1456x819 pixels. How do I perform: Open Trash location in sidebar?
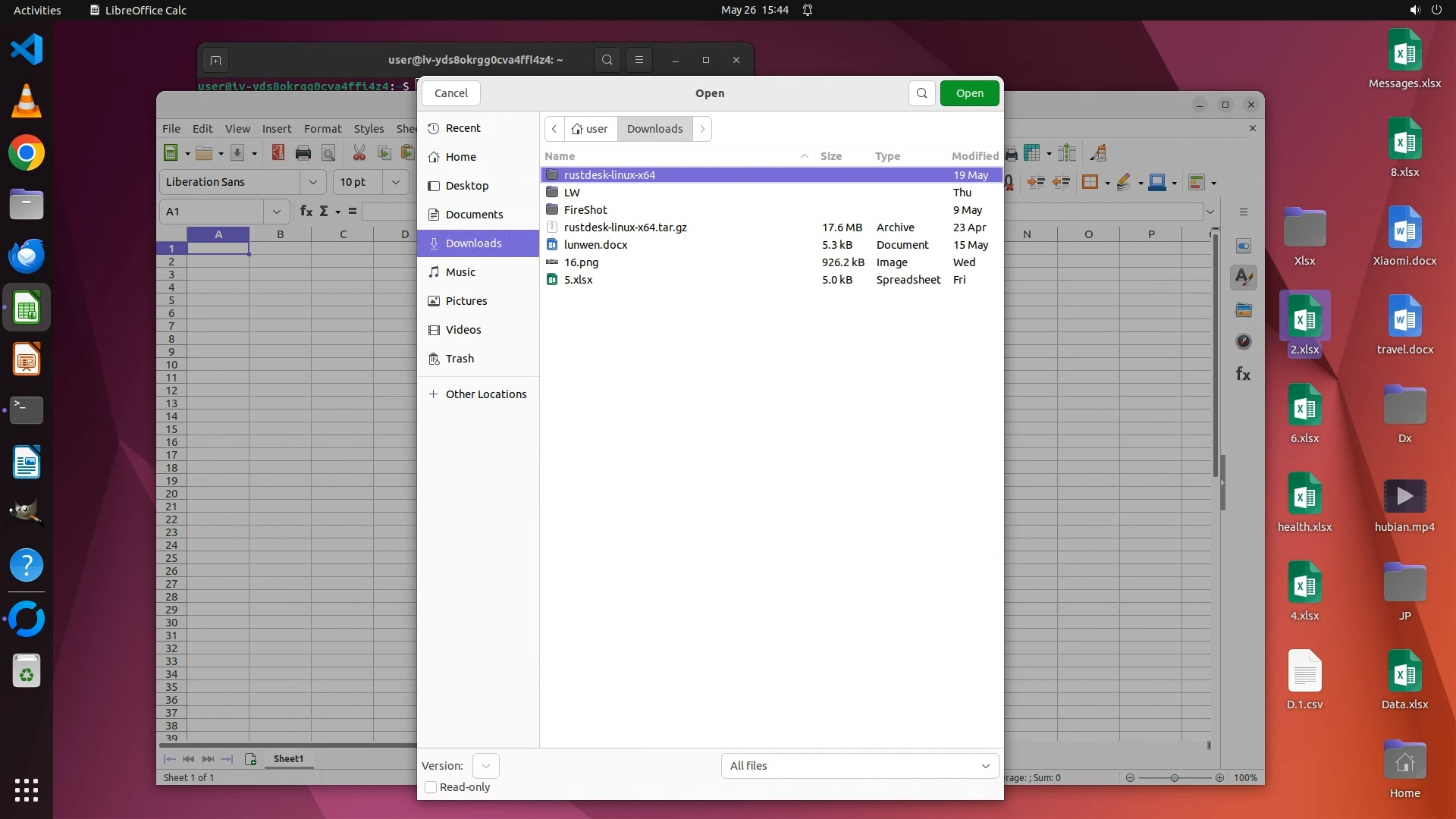pos(460,359)
